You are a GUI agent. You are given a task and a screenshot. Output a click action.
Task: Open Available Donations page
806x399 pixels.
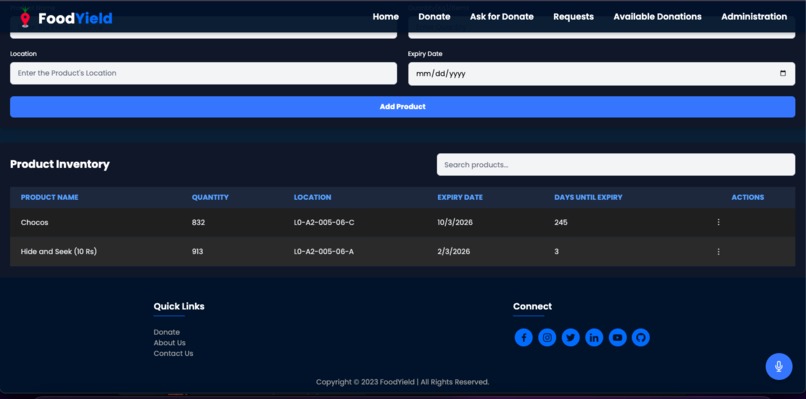point(657,16)
